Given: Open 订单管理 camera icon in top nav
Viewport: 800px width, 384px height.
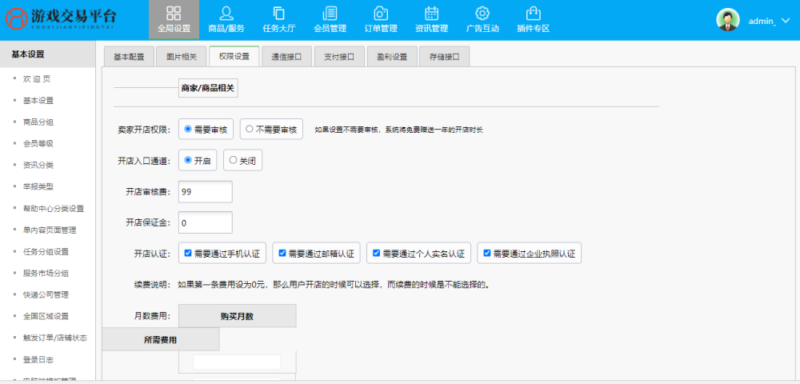Looking at the screenshot, I should tap(381, 13).
